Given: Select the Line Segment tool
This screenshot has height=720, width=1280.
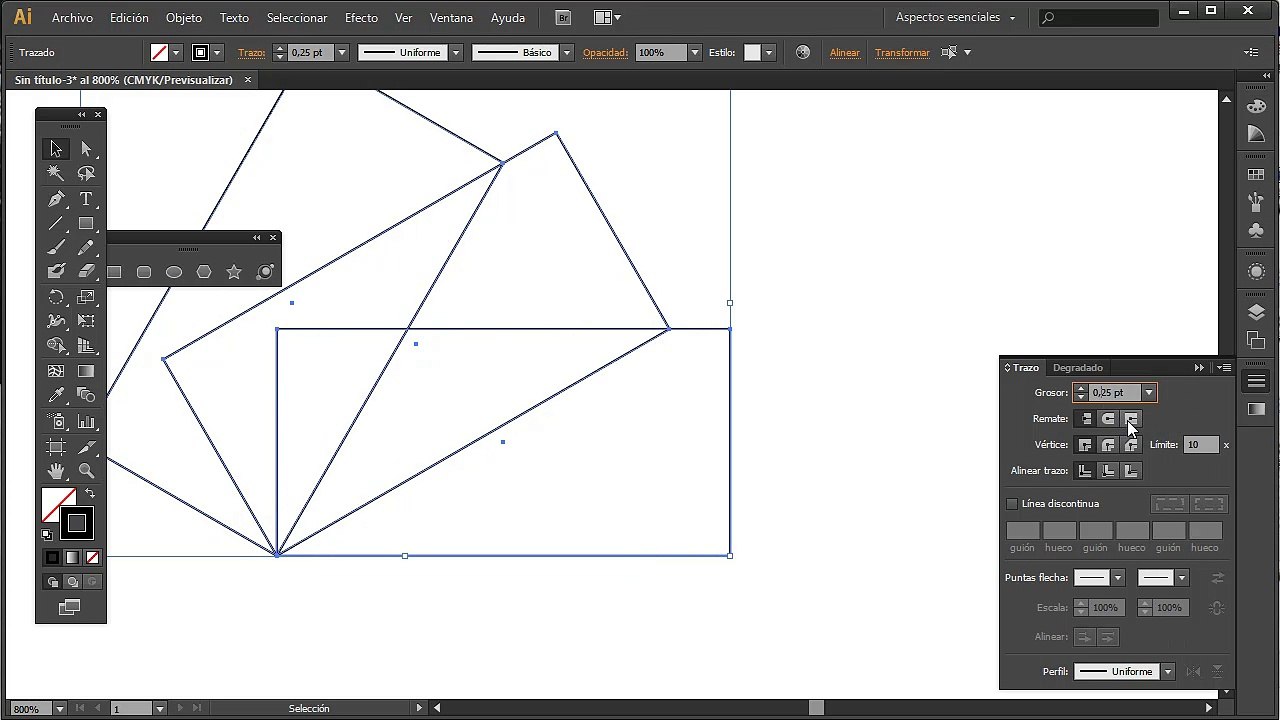Looking at the screenshot, I should pyautogui.click(x=56, y=224).
